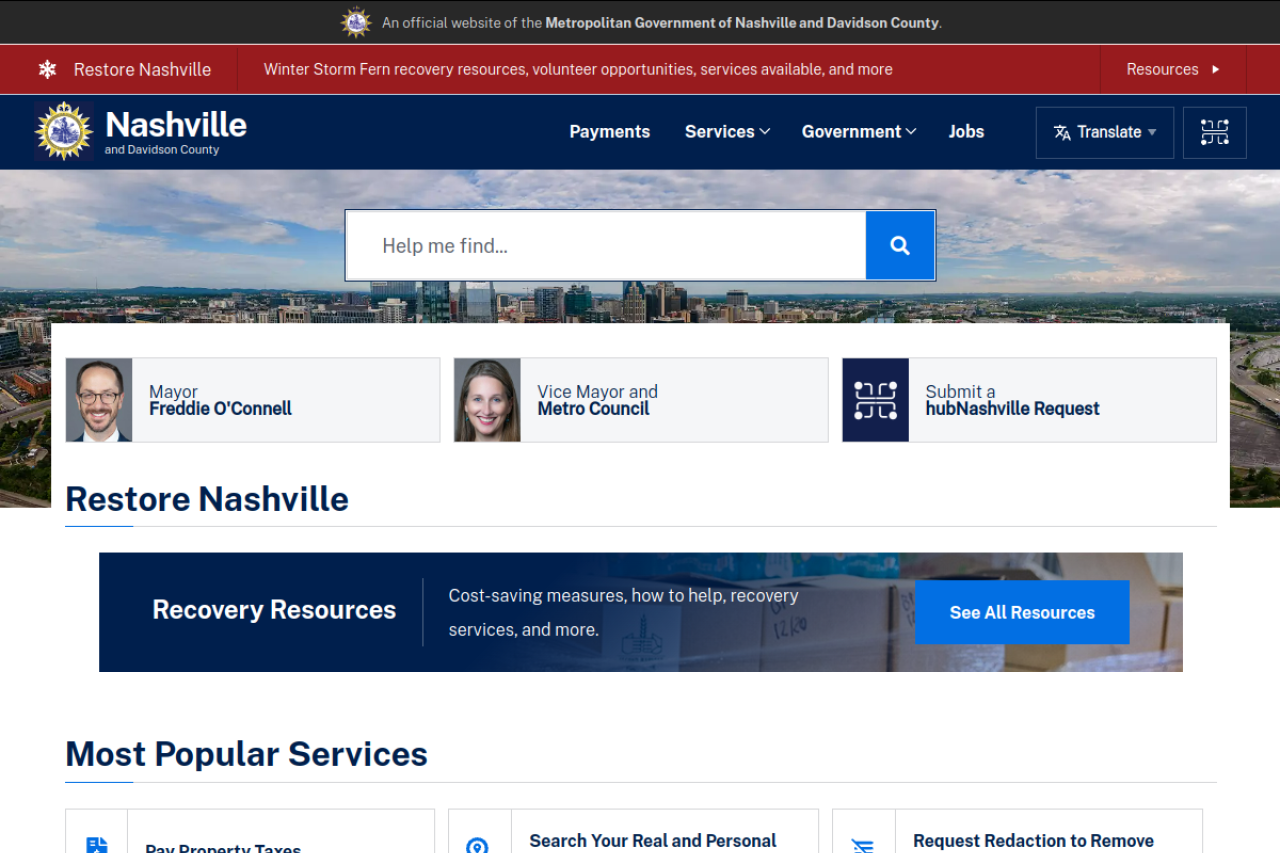The height and width of the screenshot is (853, 1280).
Task: Click the translate language icon
Action: point(1062,132)
